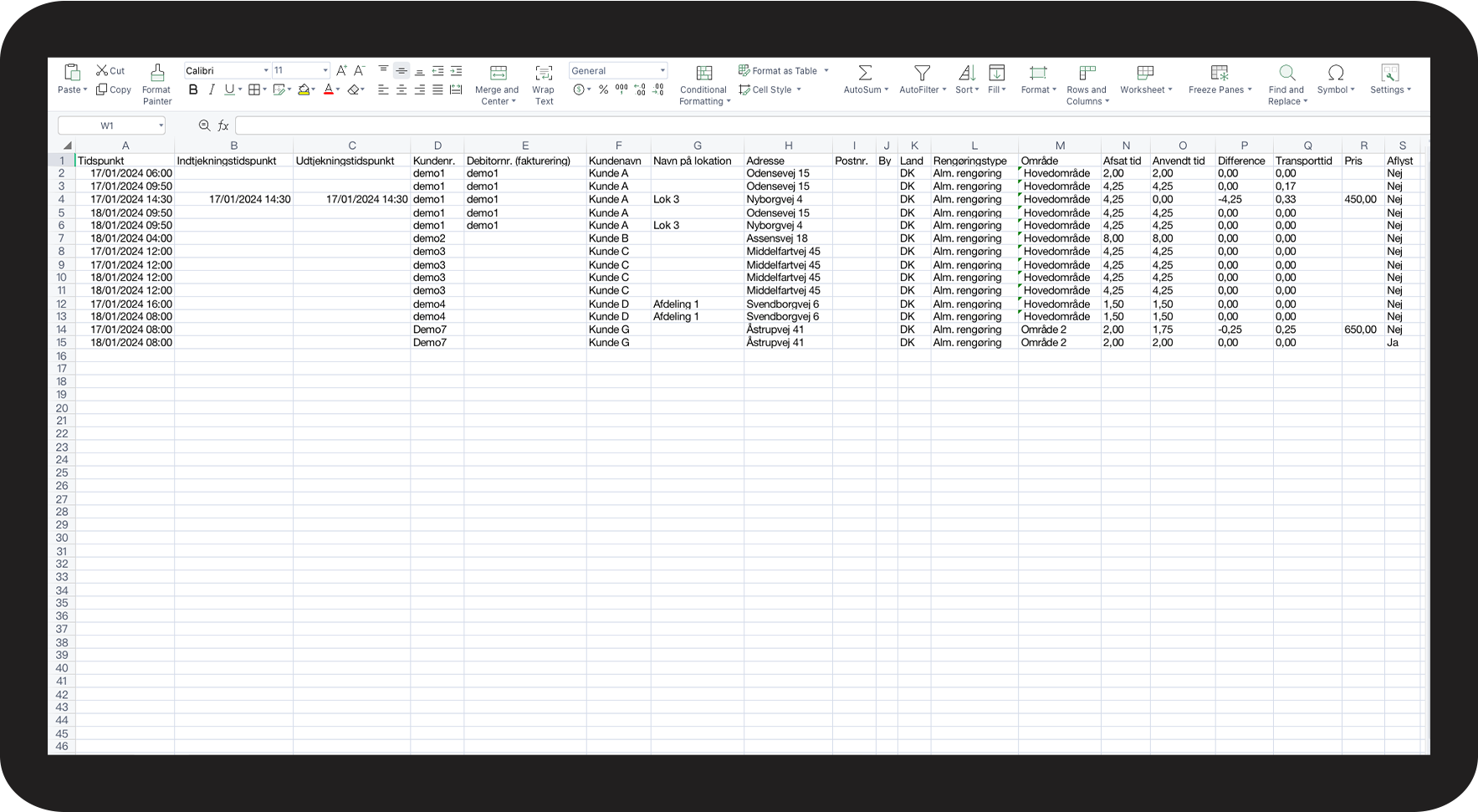The image size is (1478, 812).
Task: Toggle bold formatting
Action: tap(193, 89)
